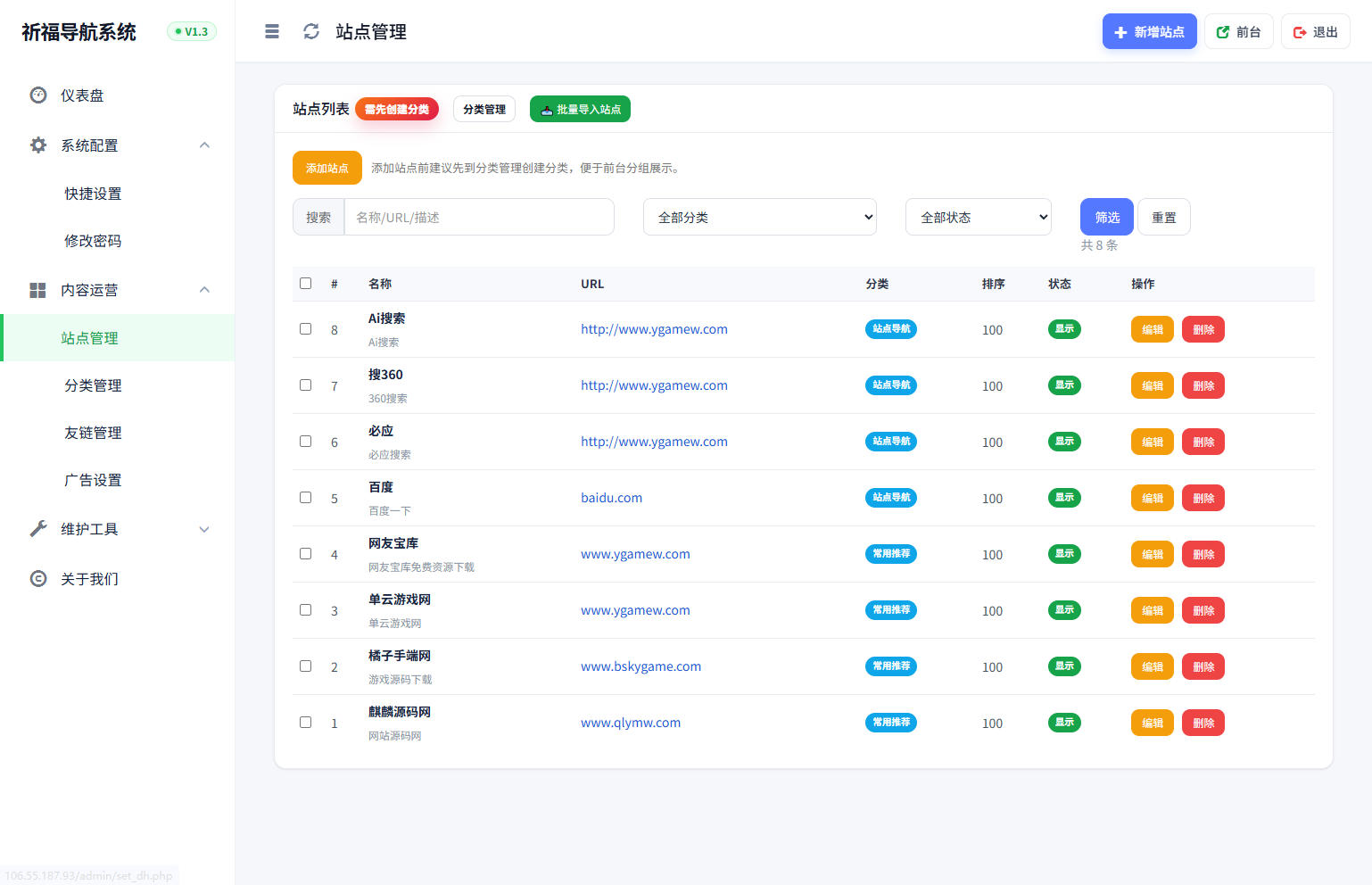Edit the Ai搜索 site entry
This screenshot has height=885, width=1372.
(1153, 329)
